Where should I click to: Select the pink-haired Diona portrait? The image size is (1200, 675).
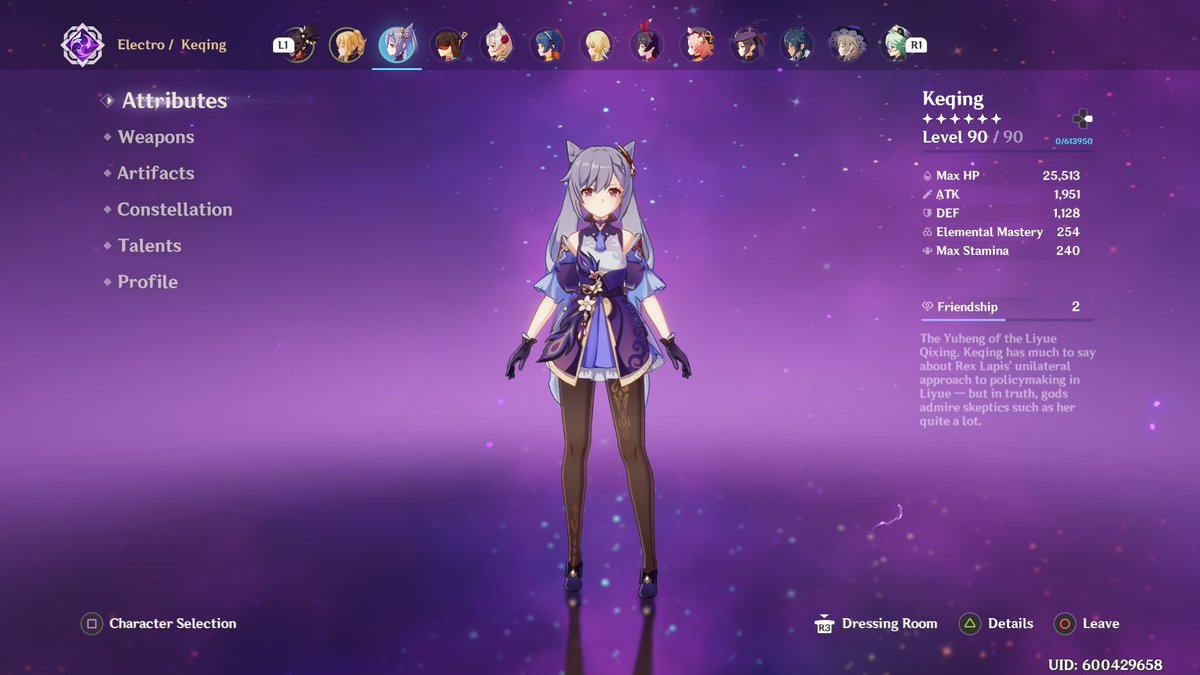click(697, 45)
